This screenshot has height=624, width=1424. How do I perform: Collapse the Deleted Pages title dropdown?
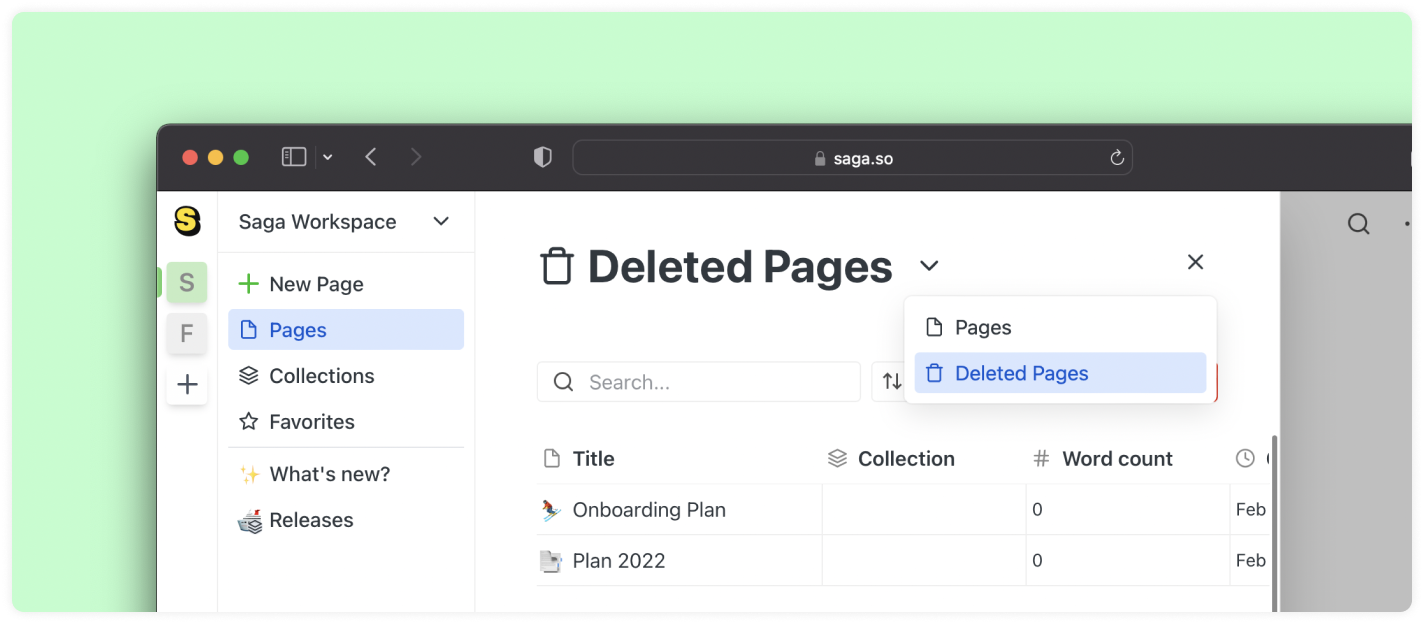[x=929, y=266]
